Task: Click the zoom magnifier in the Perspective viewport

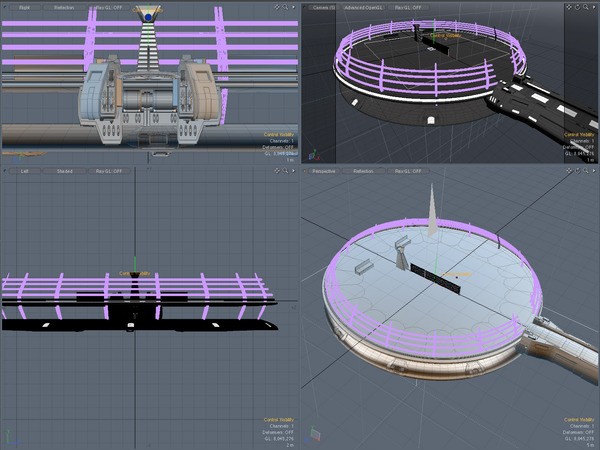Action: click(x=586, y=172)
